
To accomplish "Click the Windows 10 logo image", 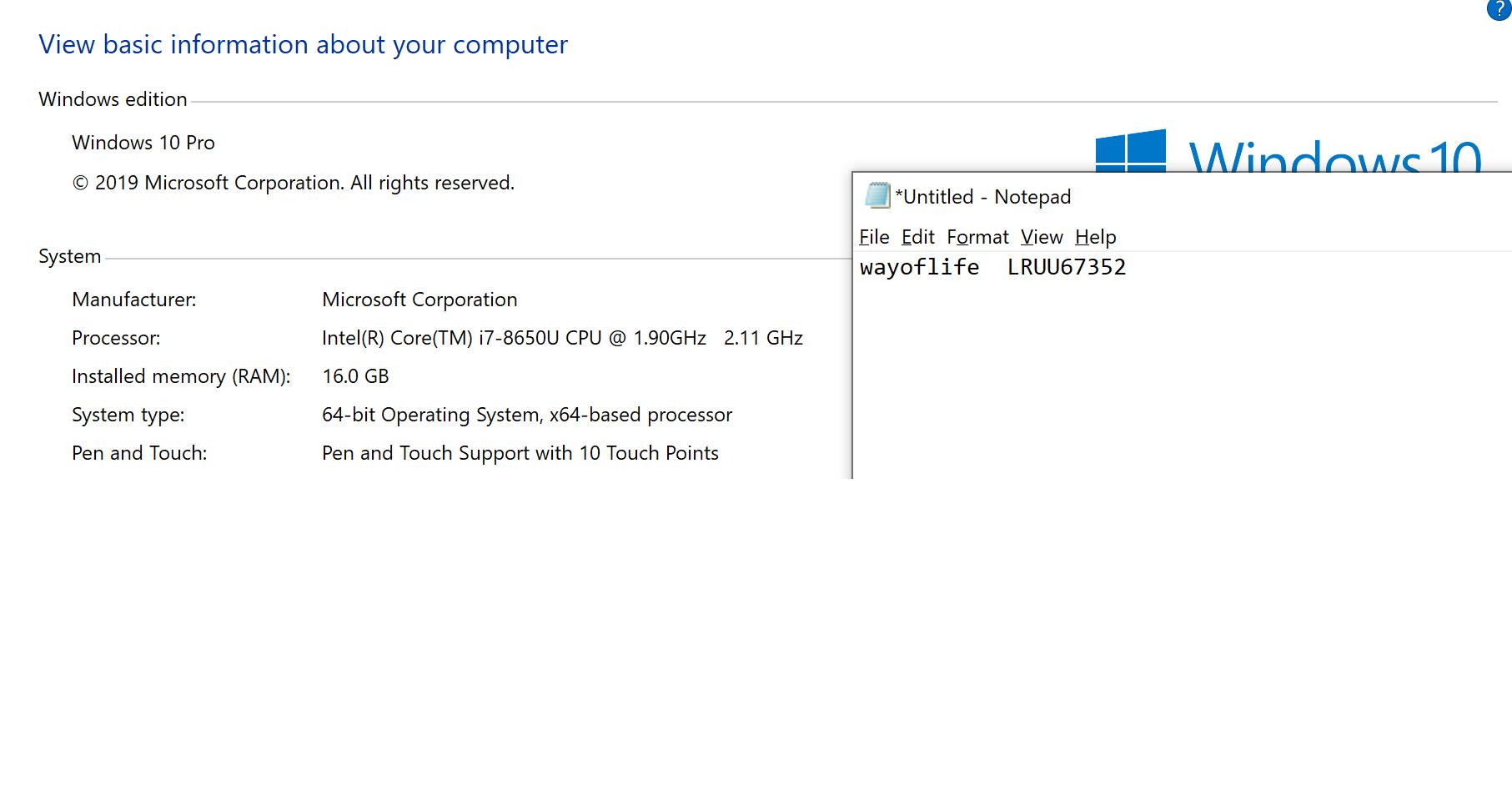I will (1288, 151).
